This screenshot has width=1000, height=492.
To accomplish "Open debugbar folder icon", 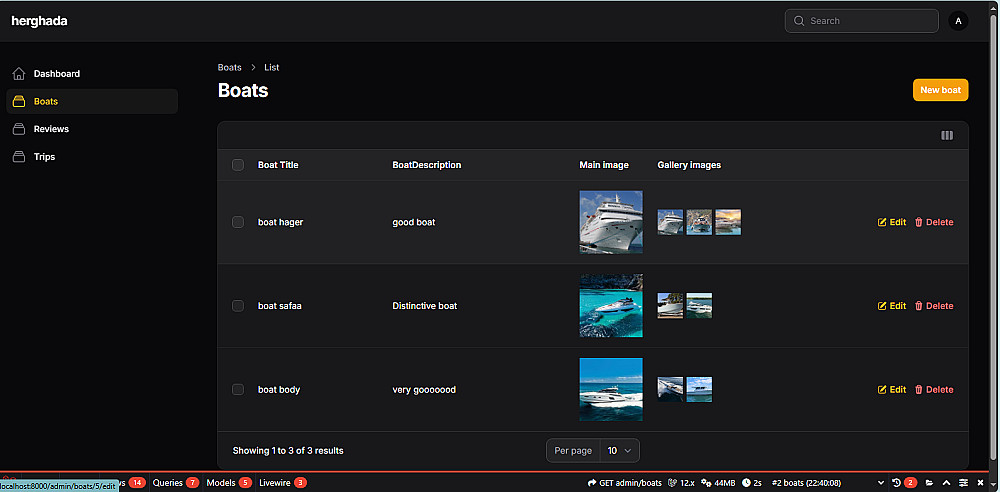I will click(930, 482).
